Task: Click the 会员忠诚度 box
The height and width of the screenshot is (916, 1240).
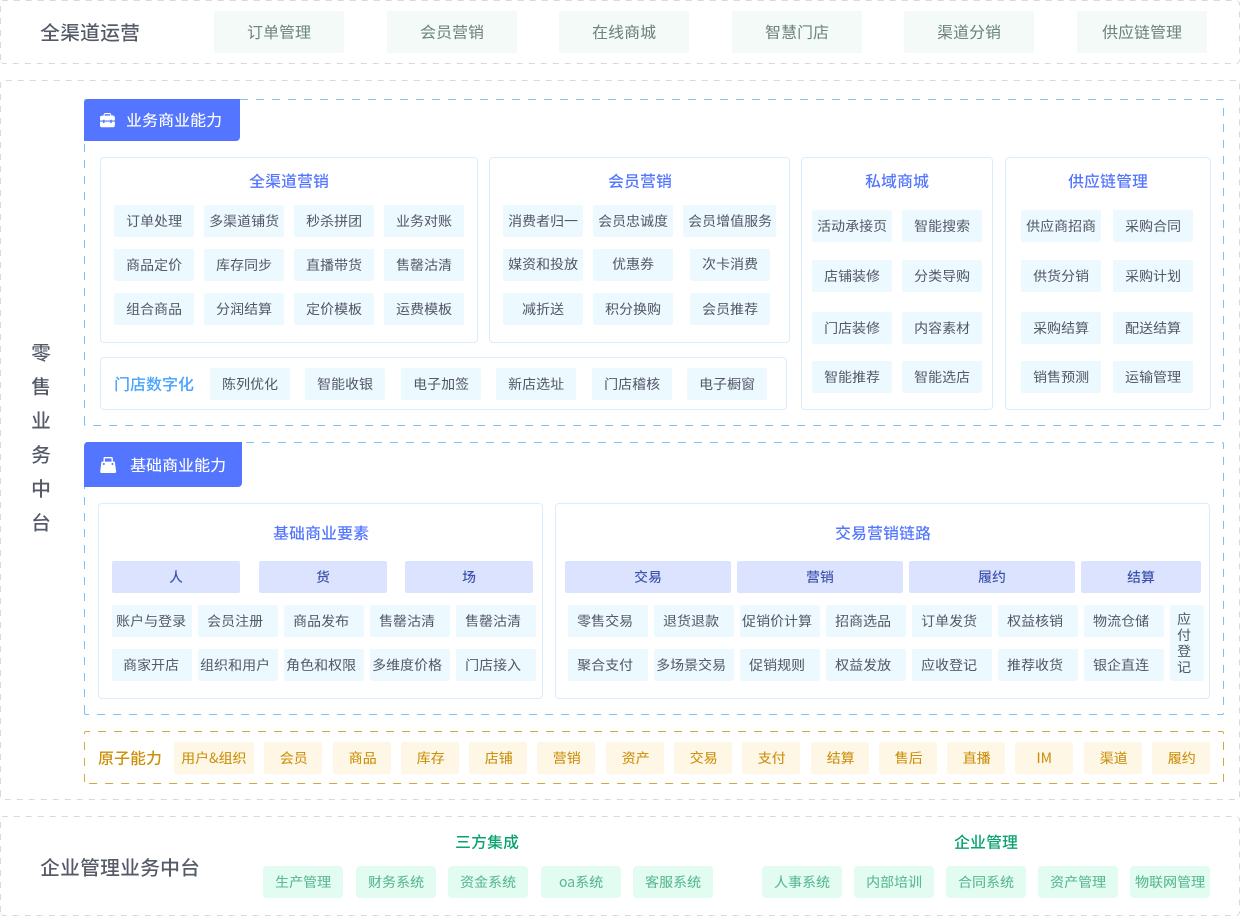Action: click(633, 221)
